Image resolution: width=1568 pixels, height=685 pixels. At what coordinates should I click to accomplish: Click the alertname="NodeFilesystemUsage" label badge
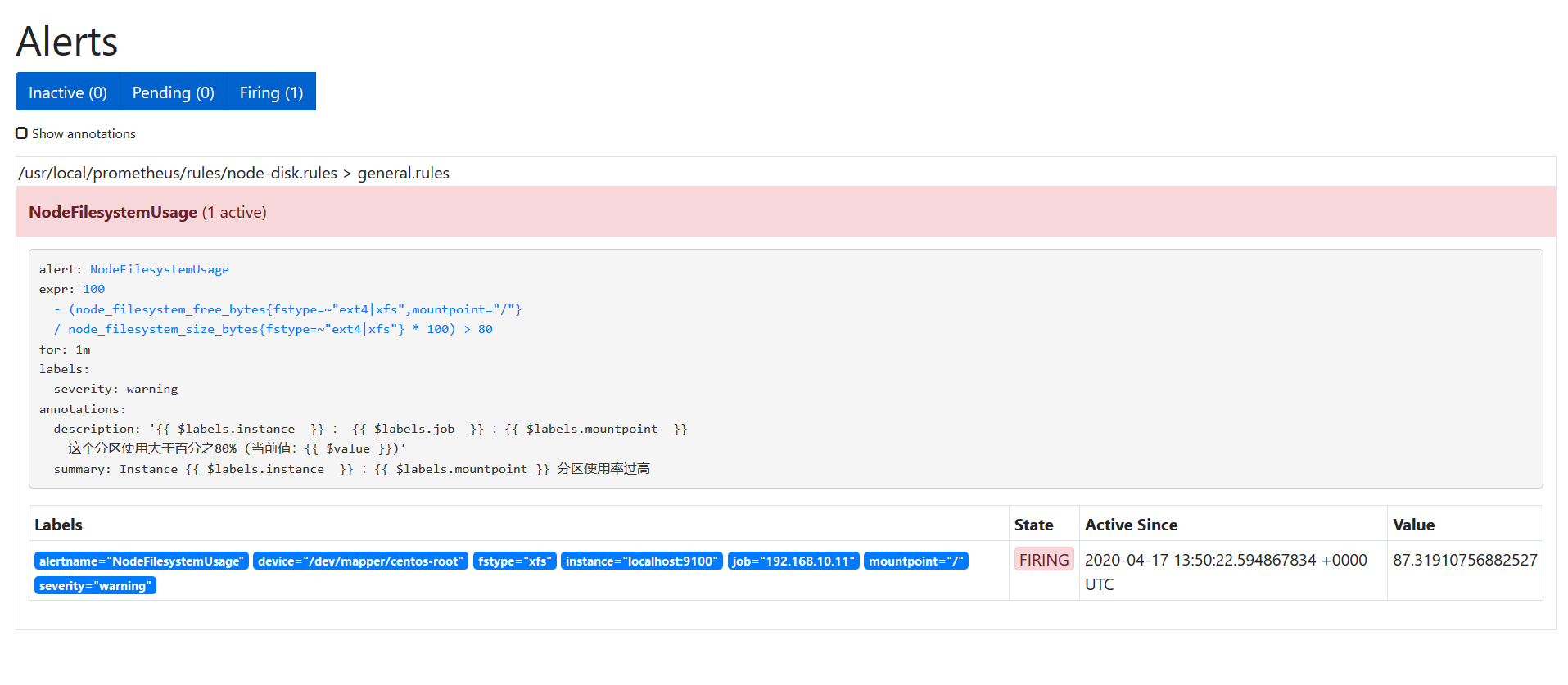[142, 561]
